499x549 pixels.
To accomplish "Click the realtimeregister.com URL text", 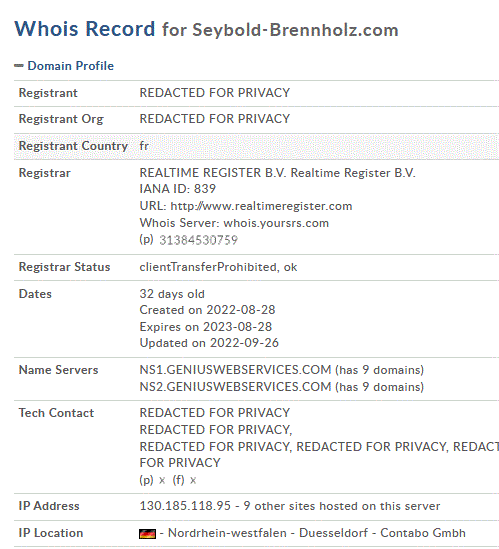I will coord(261,206).
